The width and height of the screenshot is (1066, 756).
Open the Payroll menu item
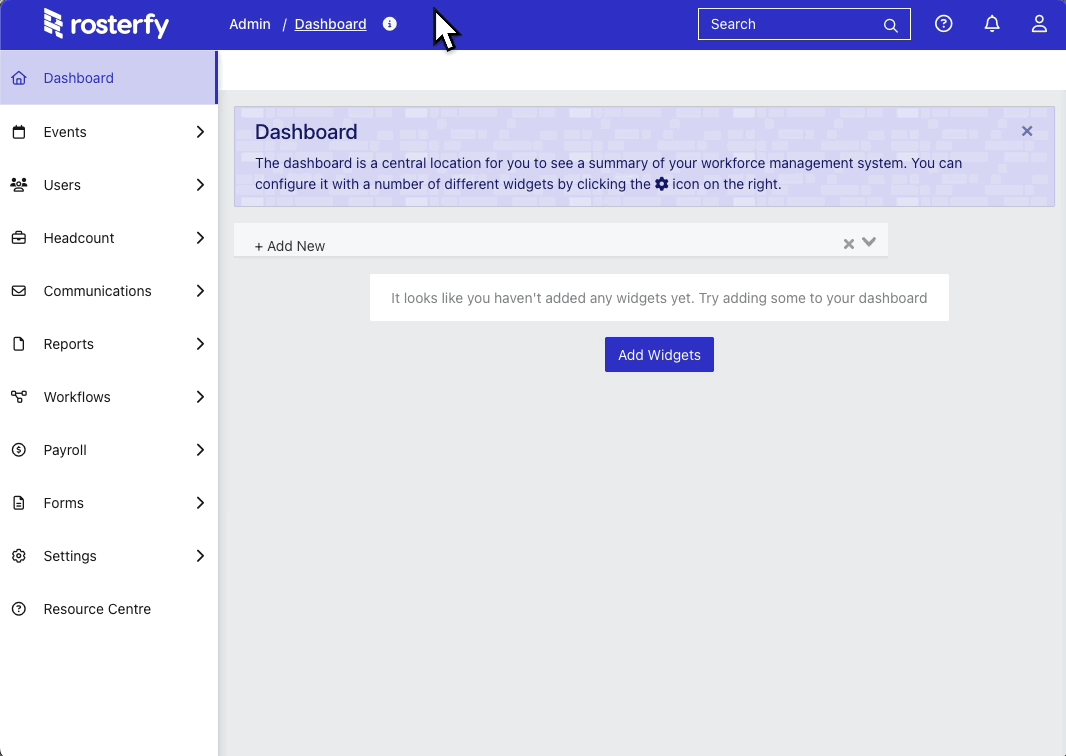[109, 450]
